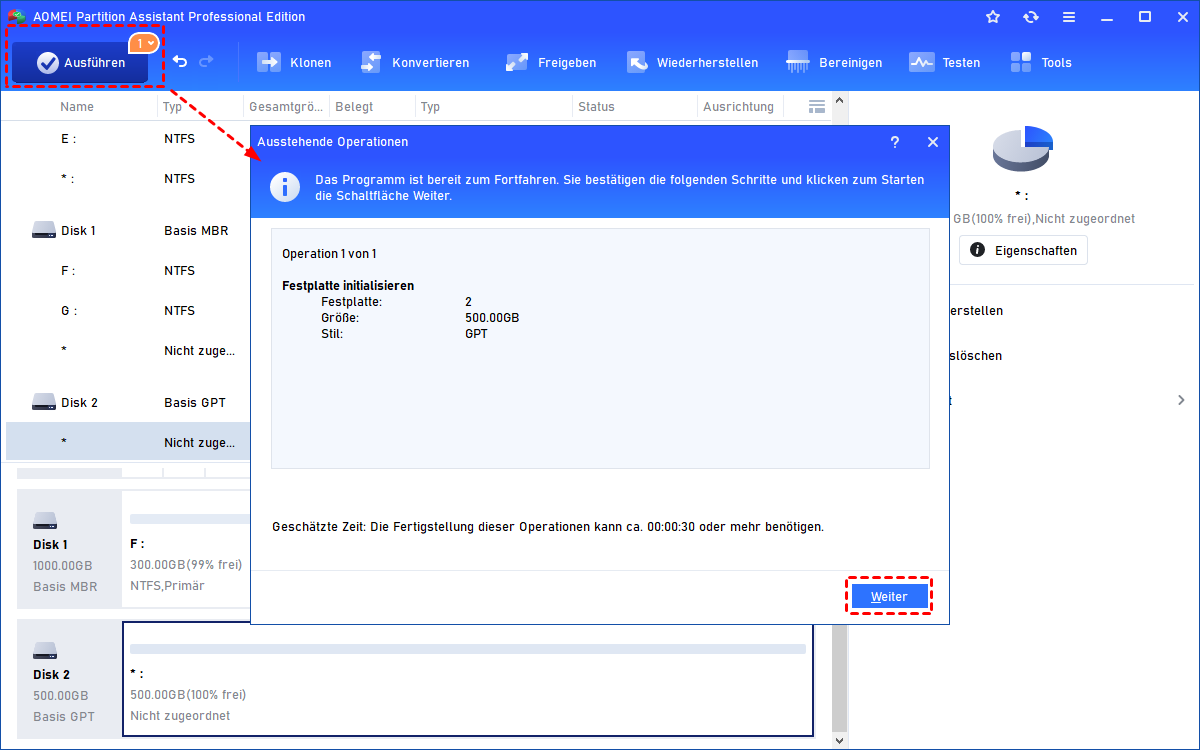
Task: Click the Name column header
Action: click(x=77, y=106)
